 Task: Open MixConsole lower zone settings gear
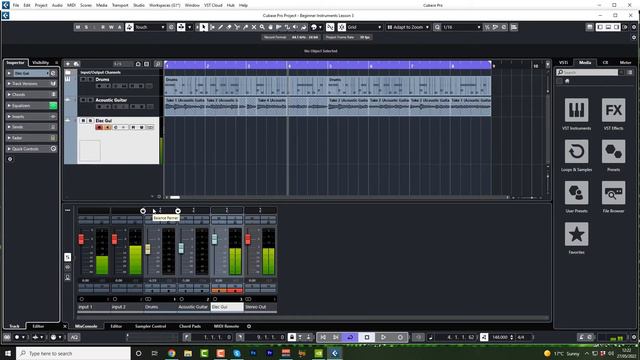pyautogui.click(x=249, y=326)
